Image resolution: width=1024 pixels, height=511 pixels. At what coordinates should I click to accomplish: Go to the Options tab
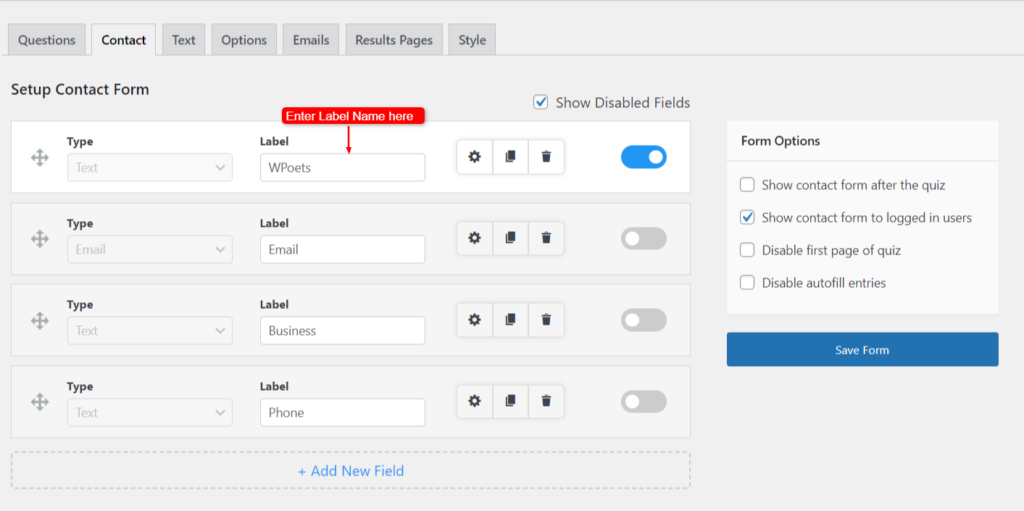coord(244,40)
